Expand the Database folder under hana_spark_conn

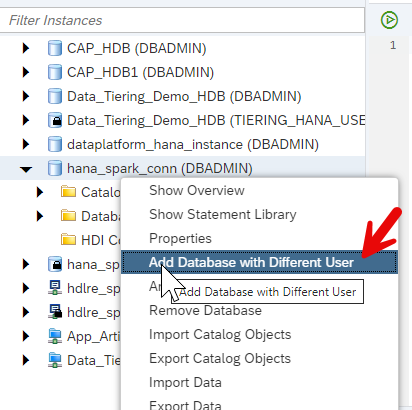coord(40,216)
